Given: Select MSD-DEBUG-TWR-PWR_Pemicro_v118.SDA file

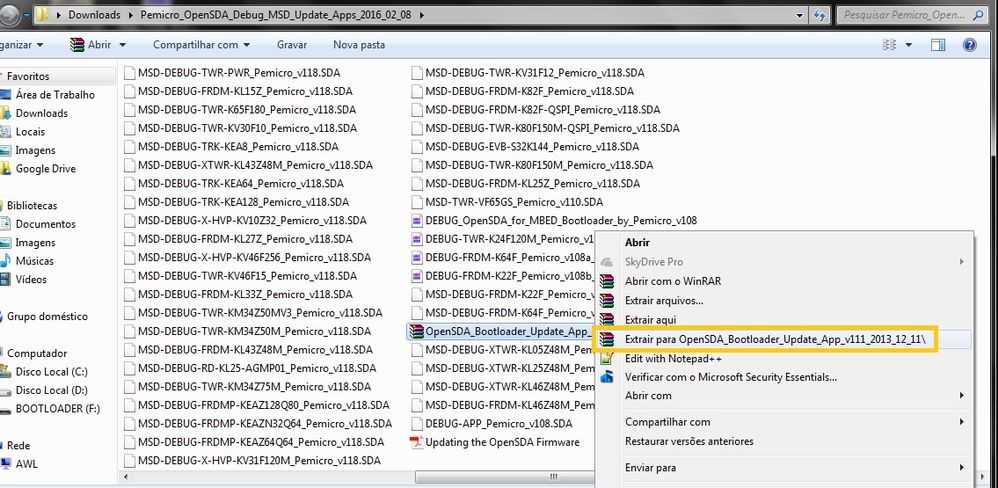Looking at the screenshot, I should (x=232, y=73).
